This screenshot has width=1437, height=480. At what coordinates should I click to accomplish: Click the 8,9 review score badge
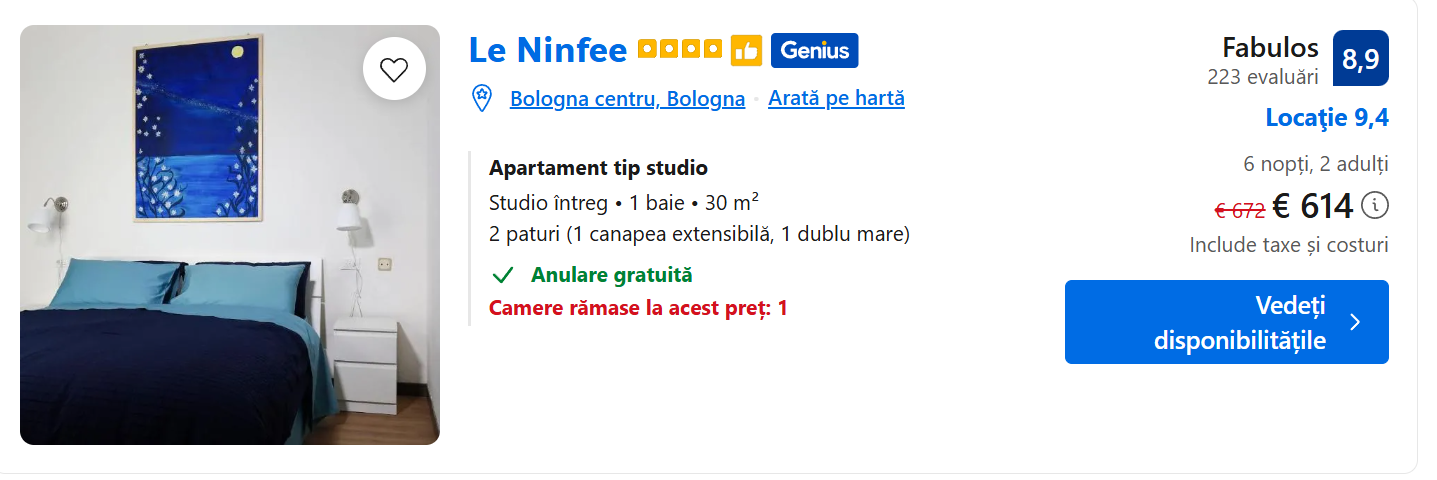[1360, 59]
